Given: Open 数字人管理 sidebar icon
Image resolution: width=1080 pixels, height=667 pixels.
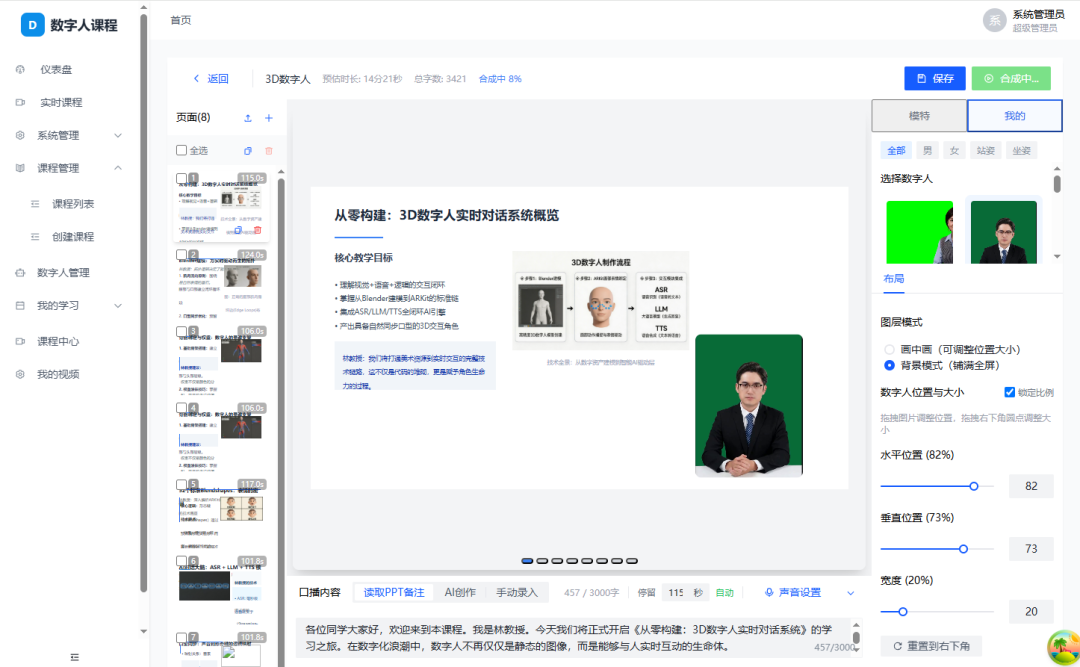Looking at the screenshot, I should point(20,273).
